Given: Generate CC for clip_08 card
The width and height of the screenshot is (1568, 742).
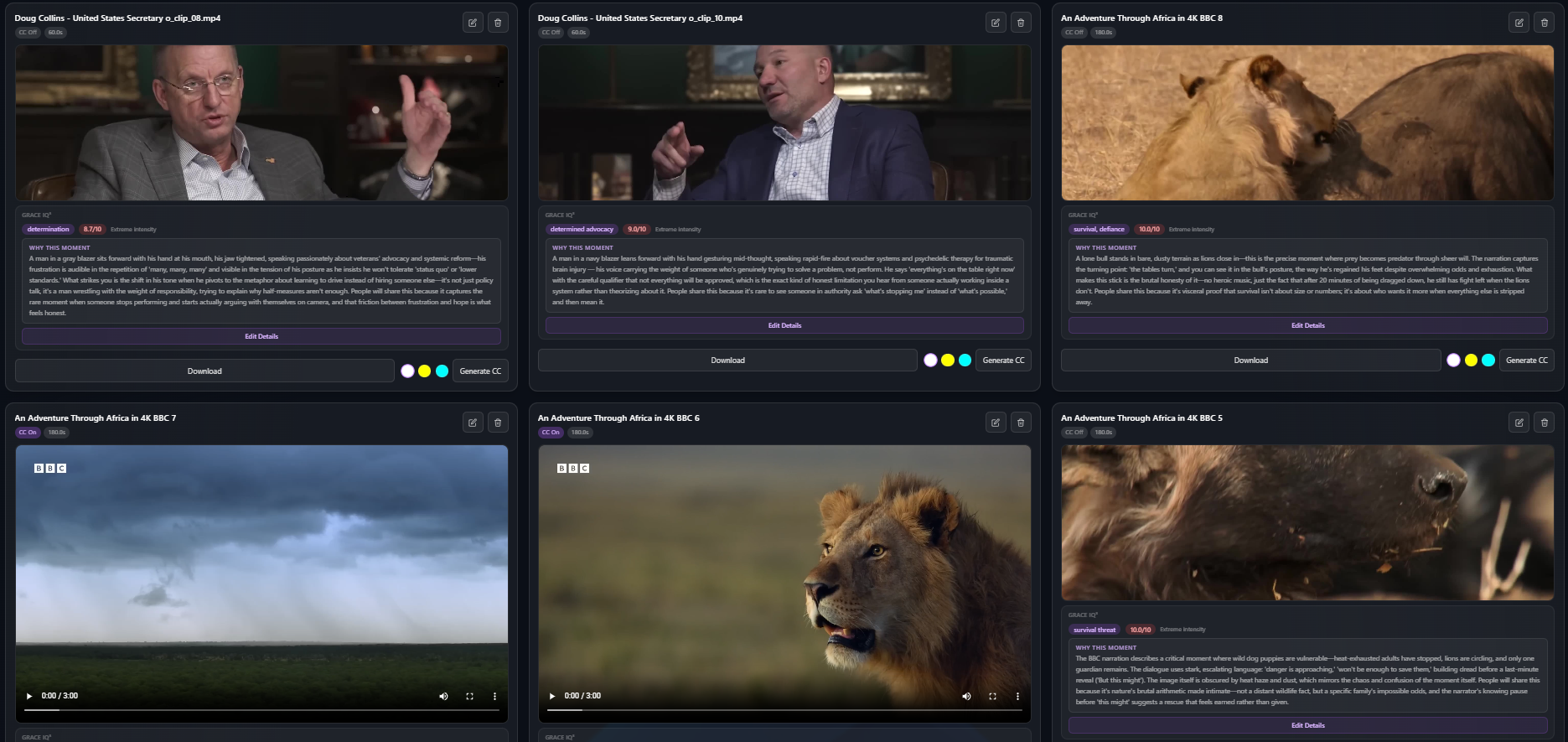Looking at the screenshot, I should 480,371.
